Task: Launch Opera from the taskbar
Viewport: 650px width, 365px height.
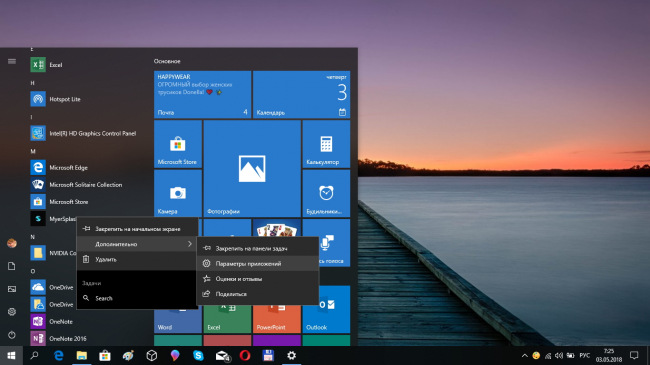Action: tap(245, 355)
